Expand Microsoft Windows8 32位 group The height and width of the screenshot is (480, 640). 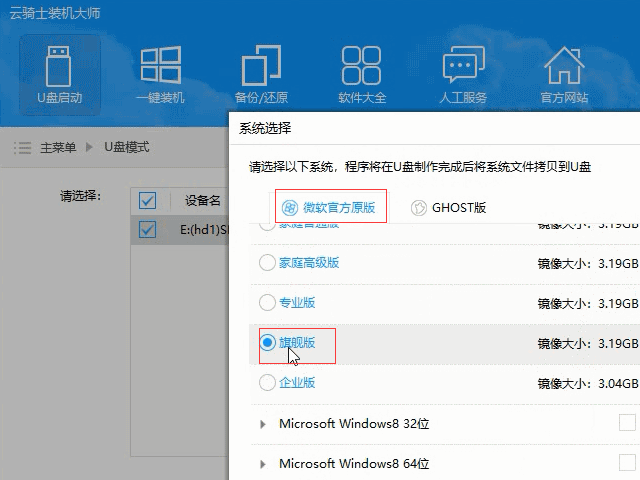[263, 424]
